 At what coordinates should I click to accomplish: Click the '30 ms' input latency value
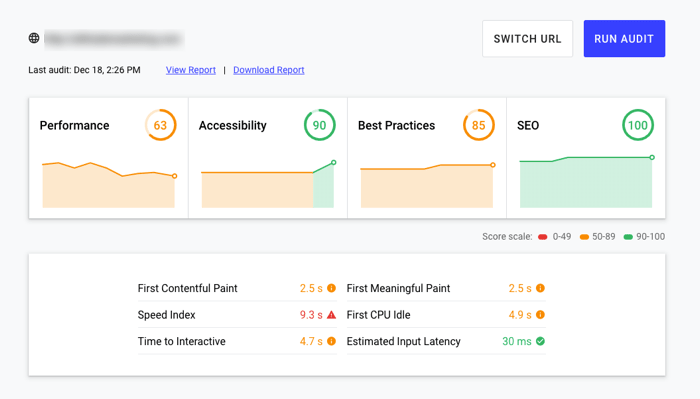[x=517, y=341]
